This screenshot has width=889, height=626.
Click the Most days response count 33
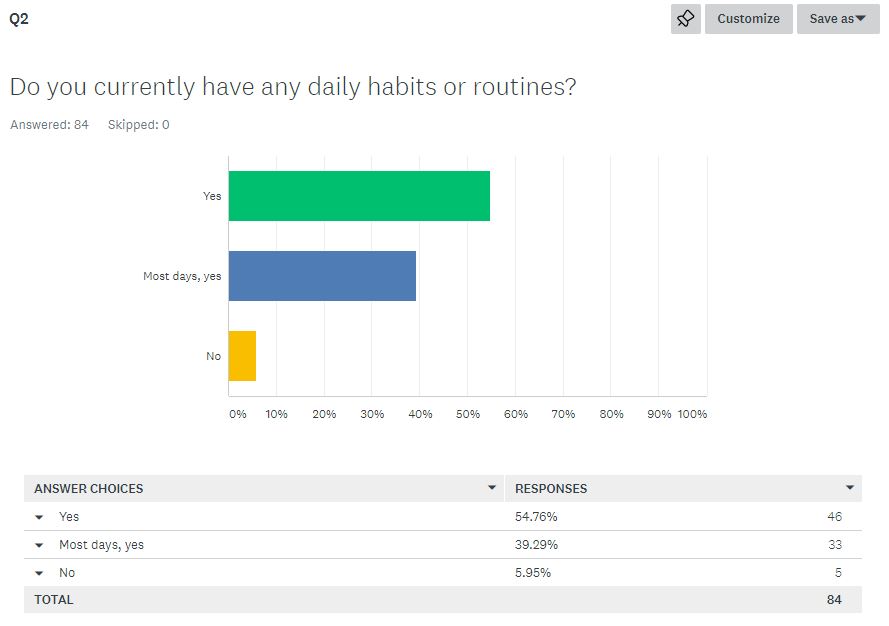(833, 545)
